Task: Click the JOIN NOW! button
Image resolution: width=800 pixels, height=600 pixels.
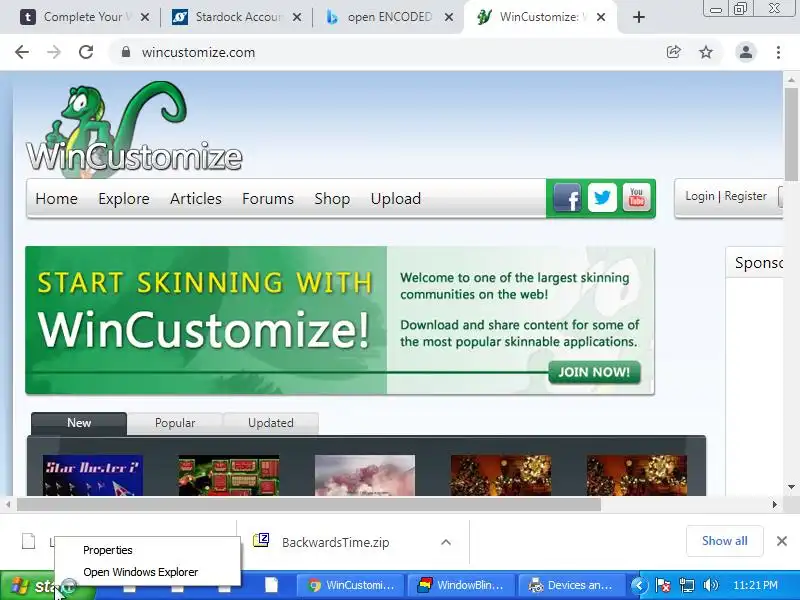Action: point(594,372)
